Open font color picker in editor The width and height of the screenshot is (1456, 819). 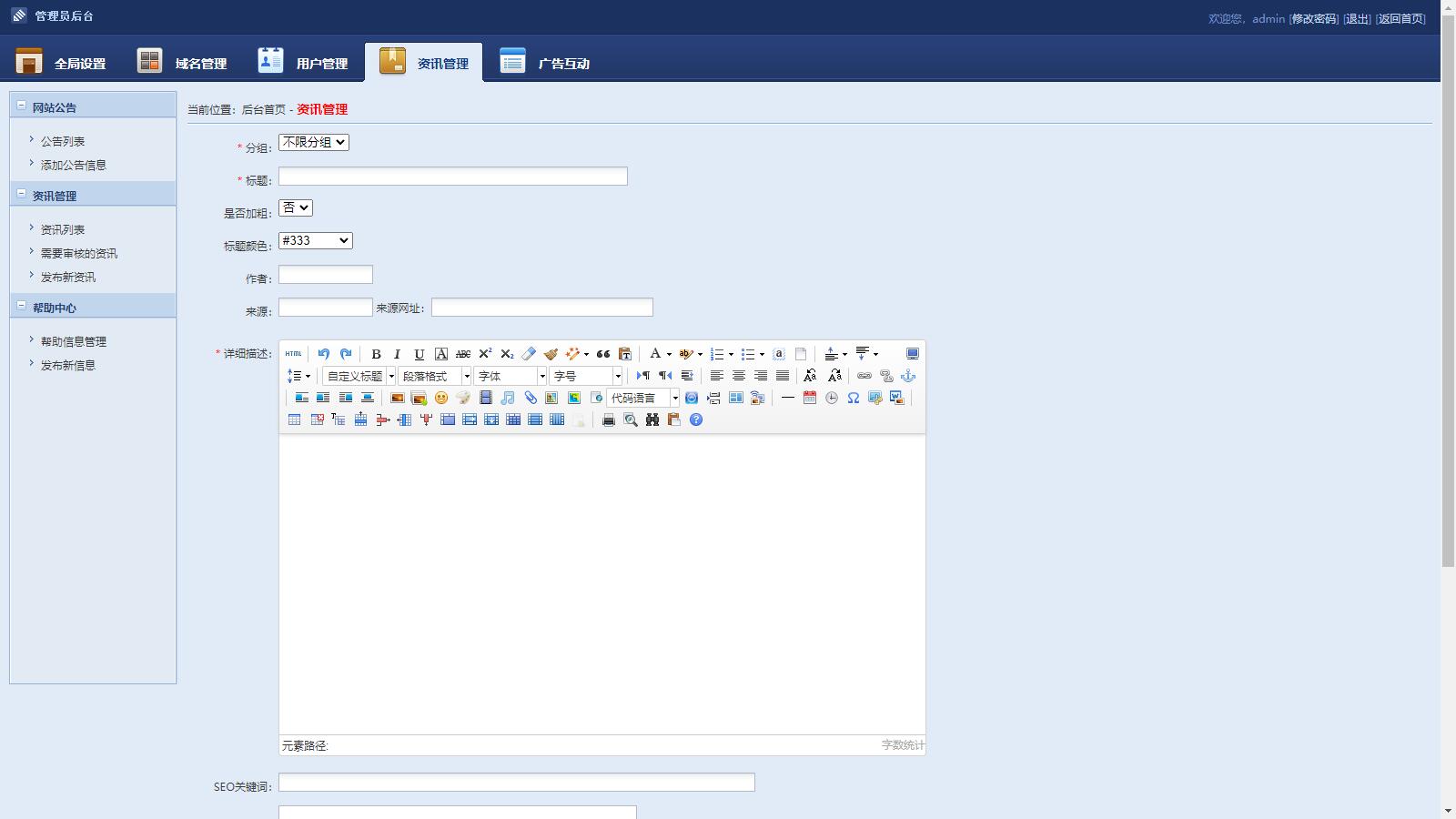point(655,354)
